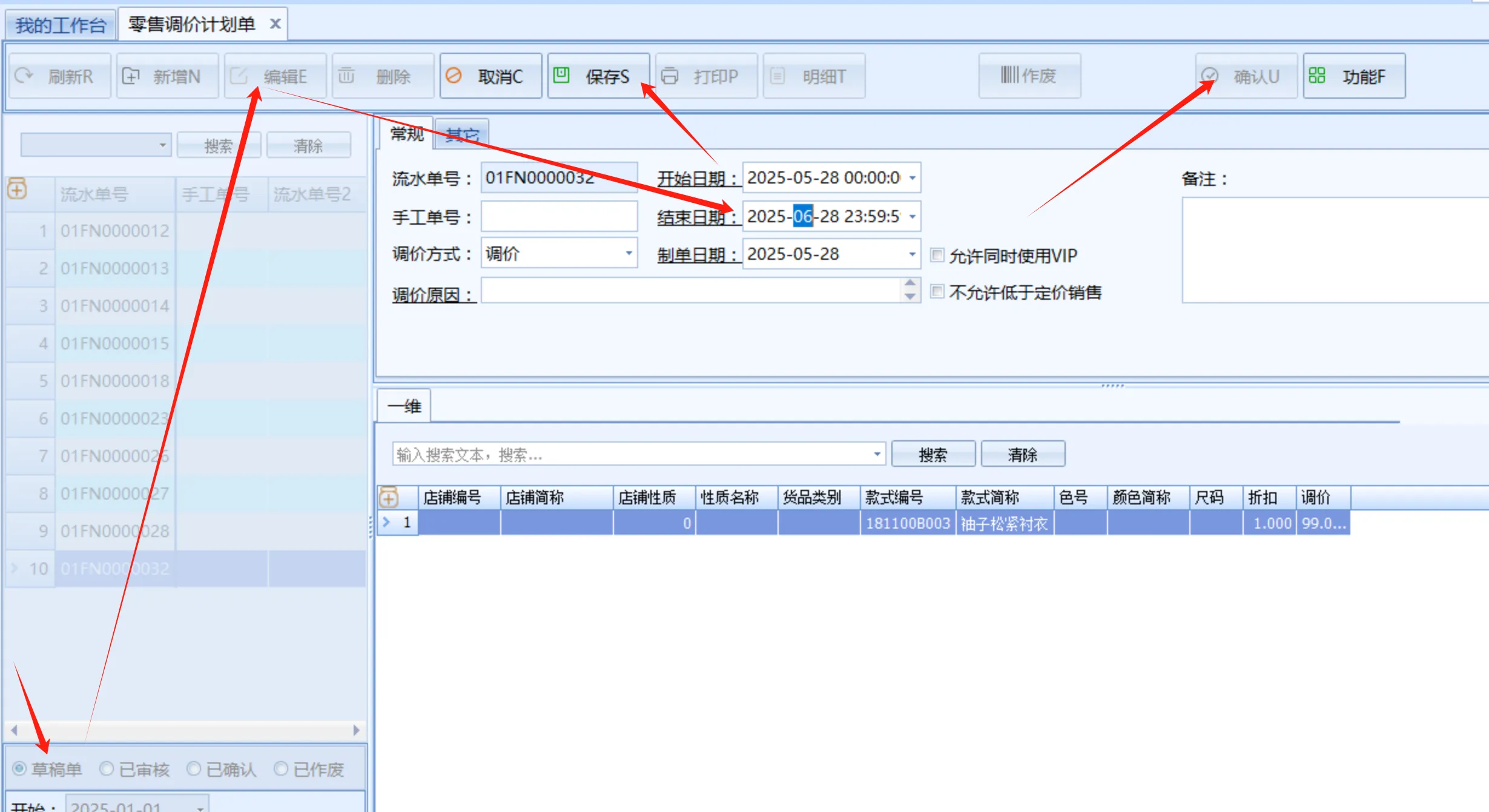Click the left list horizontal scrollbar
The height and width of the screenshot is (812, 1489).
(185, 730)
